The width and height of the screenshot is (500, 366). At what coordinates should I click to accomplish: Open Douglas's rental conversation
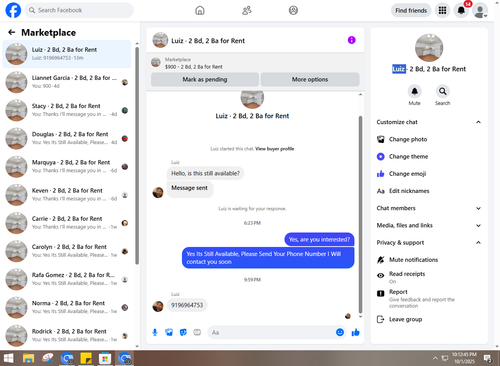pos(67,138)
